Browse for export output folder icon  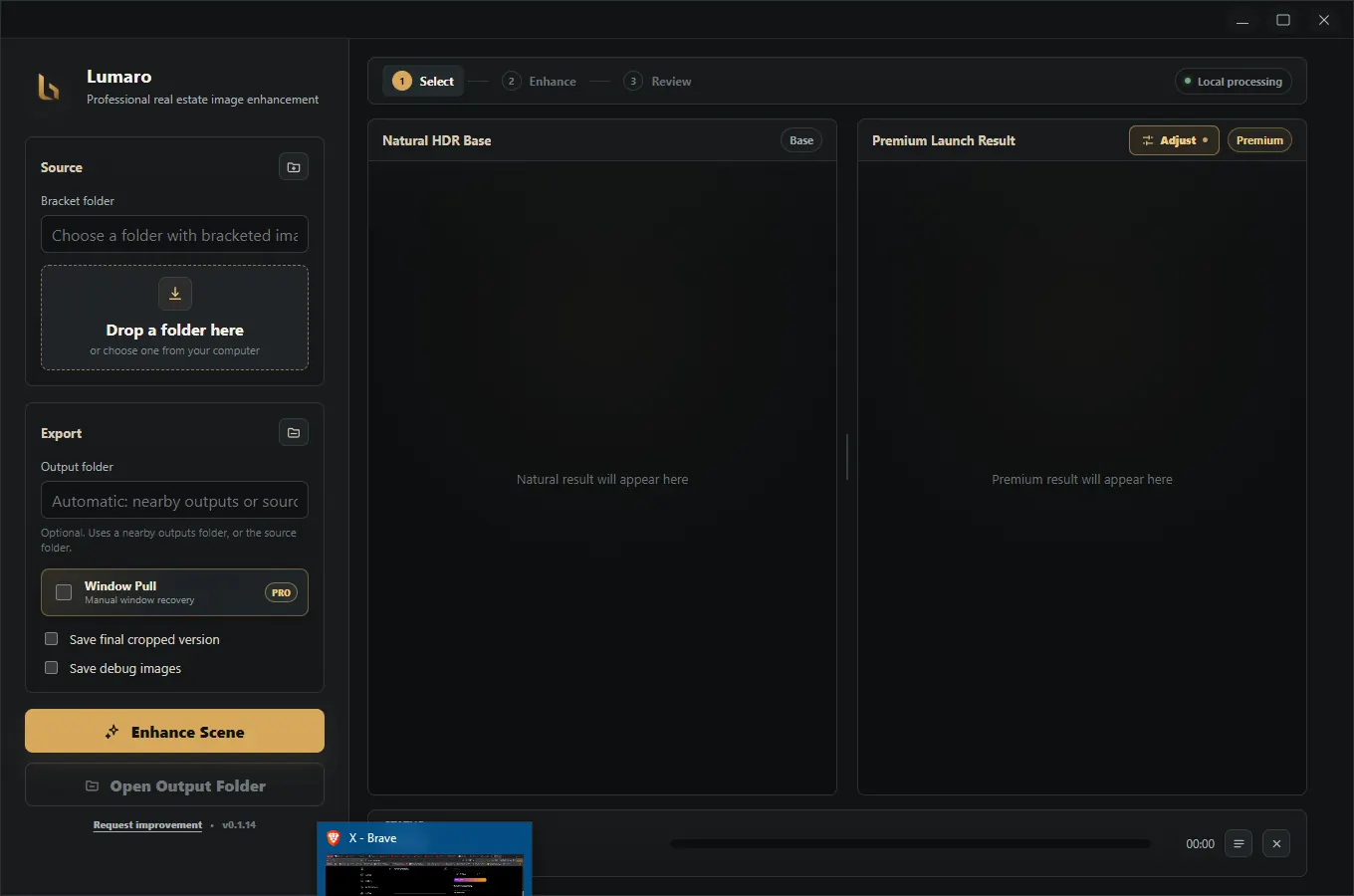pos(294,433)
